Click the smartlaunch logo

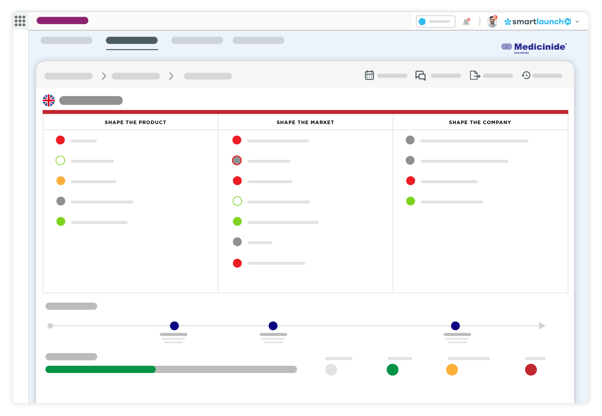(x=538, y=21)
